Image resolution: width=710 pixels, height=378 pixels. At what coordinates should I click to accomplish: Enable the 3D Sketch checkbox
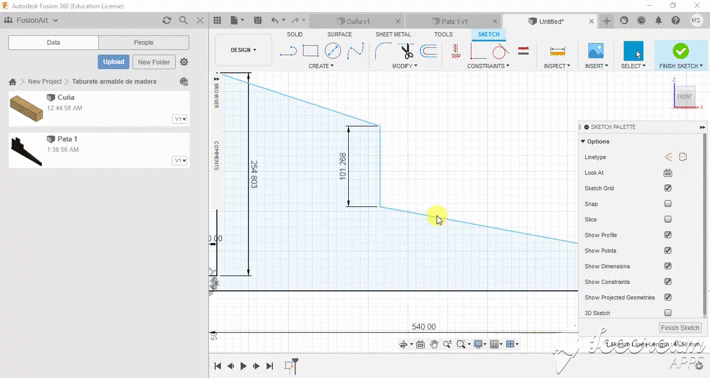[x=667, y=312]
